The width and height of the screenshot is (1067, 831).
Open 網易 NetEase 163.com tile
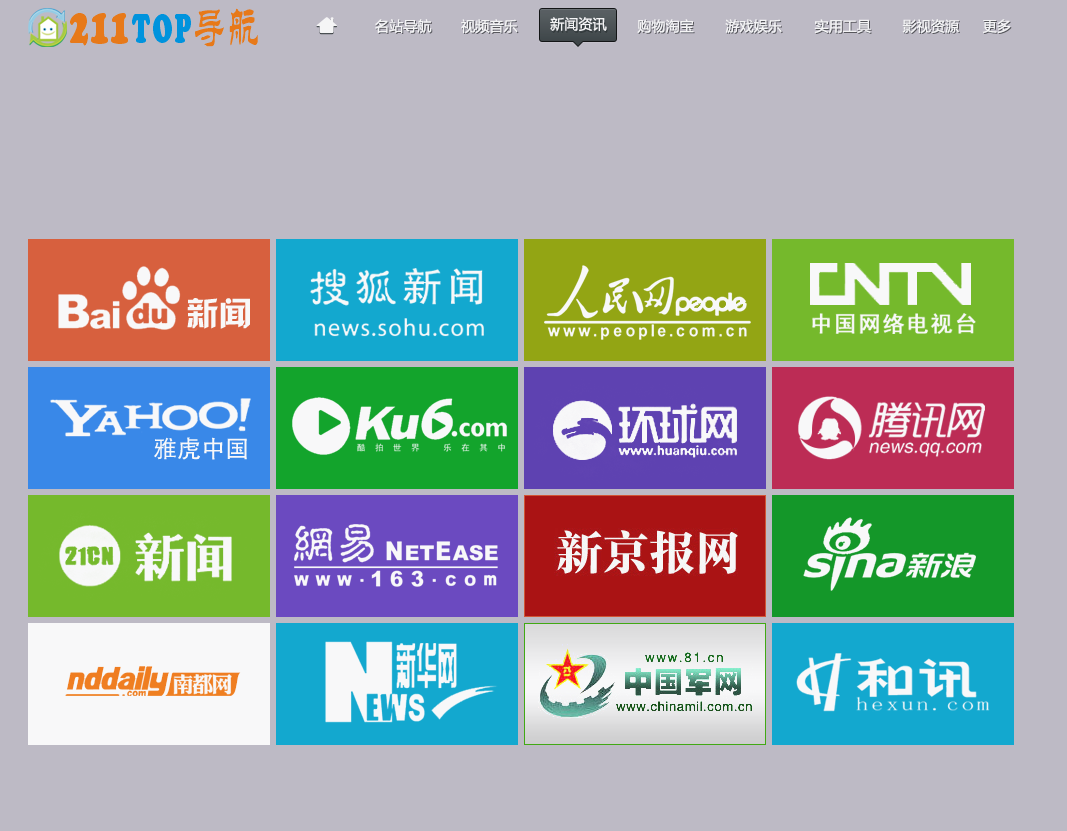click(397, 556)
